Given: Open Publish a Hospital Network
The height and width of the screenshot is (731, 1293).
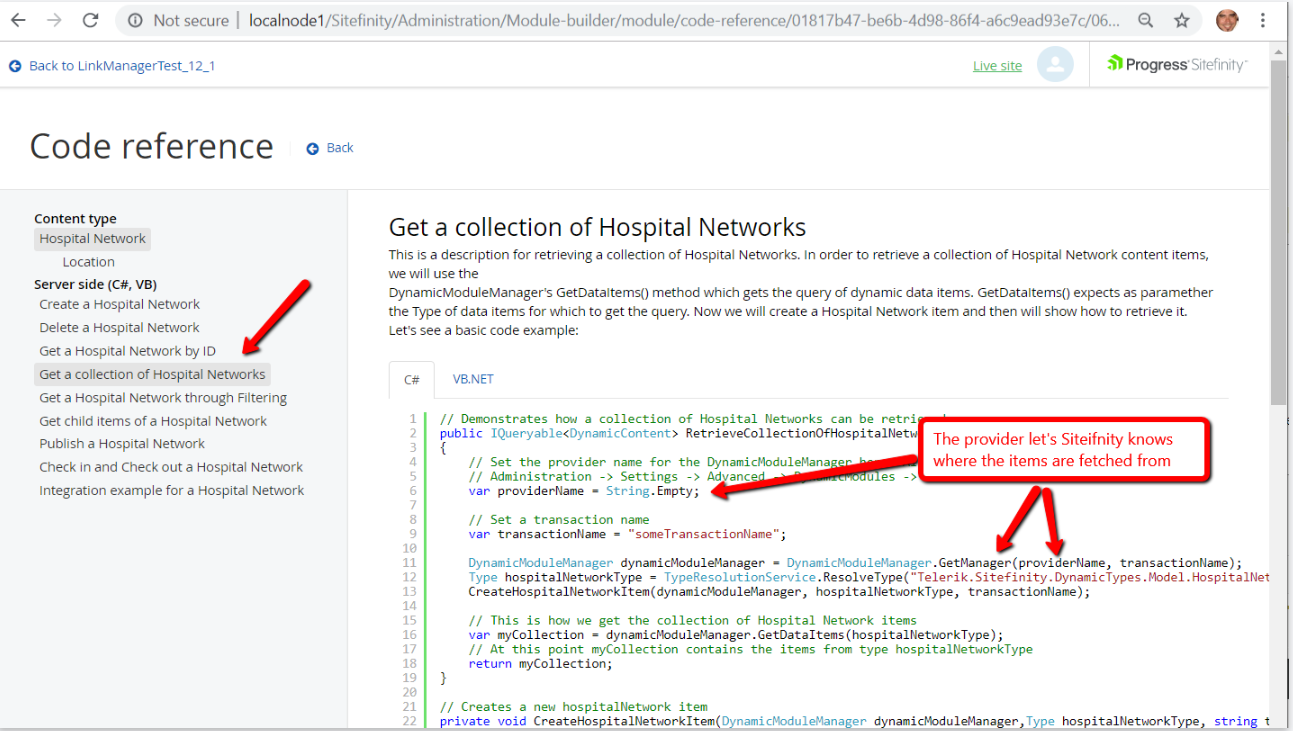Looking at the screenshot, I should click(122, 444).
